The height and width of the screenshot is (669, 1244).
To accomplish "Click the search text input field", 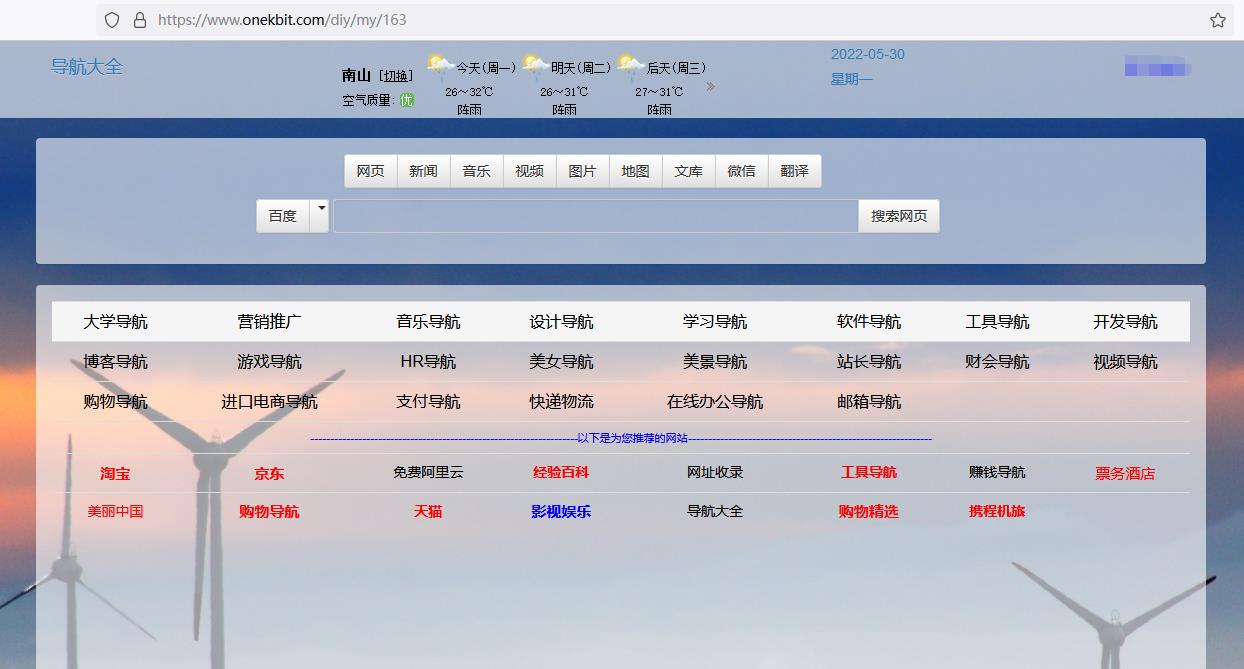I will point(596,216).
